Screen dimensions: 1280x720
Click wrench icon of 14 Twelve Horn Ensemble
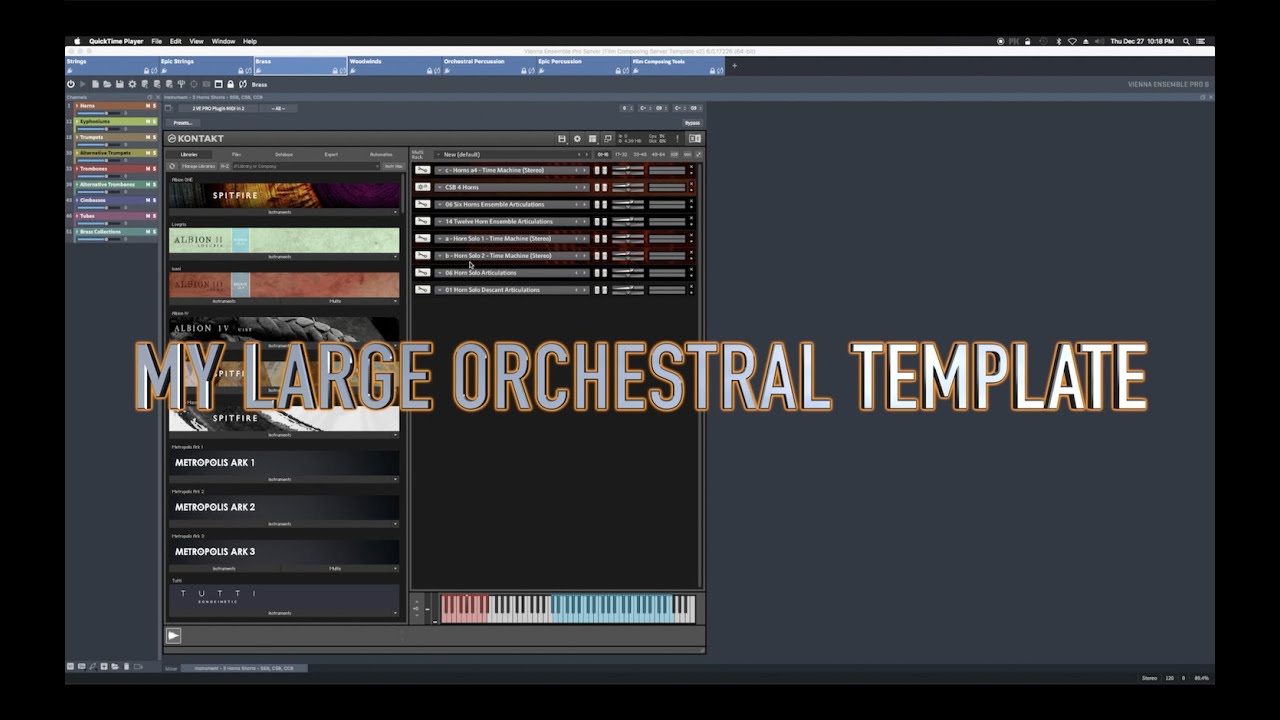[x=423, y=221]
